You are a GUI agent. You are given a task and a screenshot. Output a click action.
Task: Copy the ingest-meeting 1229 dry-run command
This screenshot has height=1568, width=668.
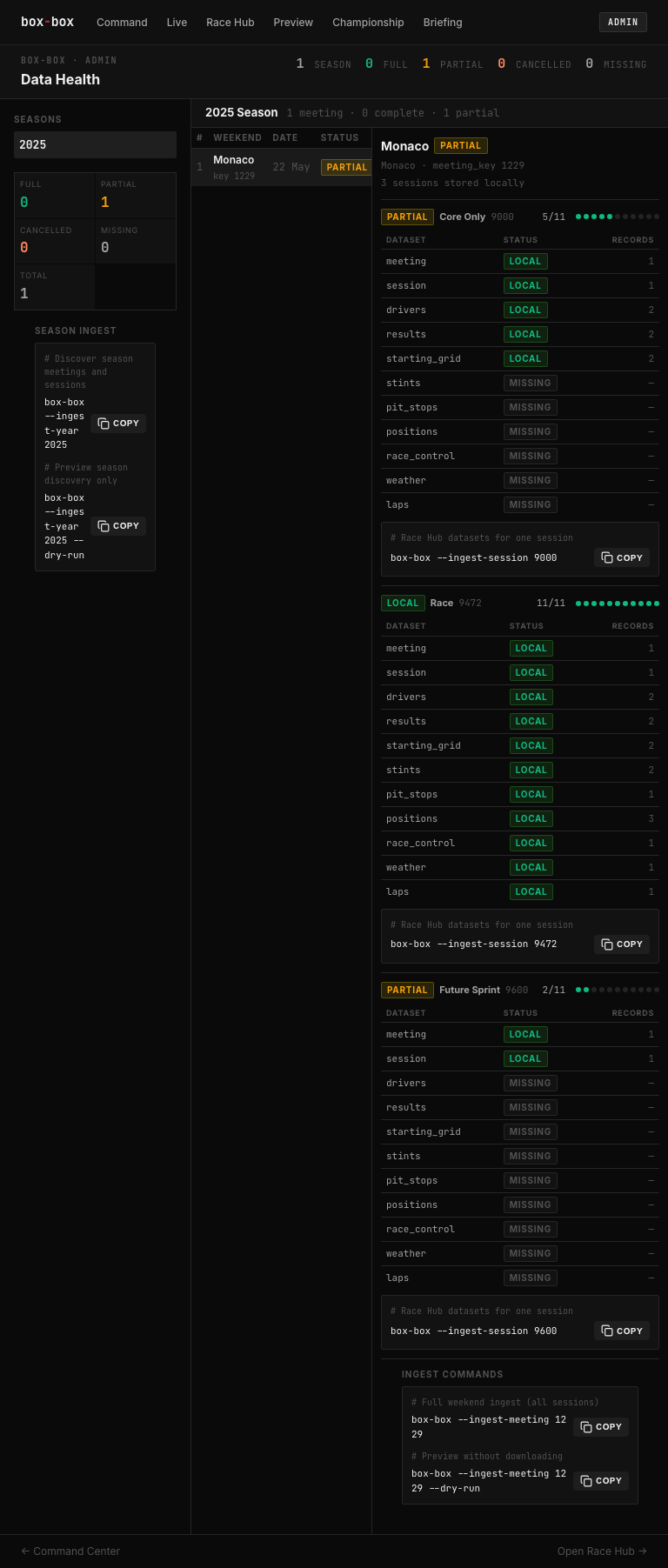pos(601,1480)
